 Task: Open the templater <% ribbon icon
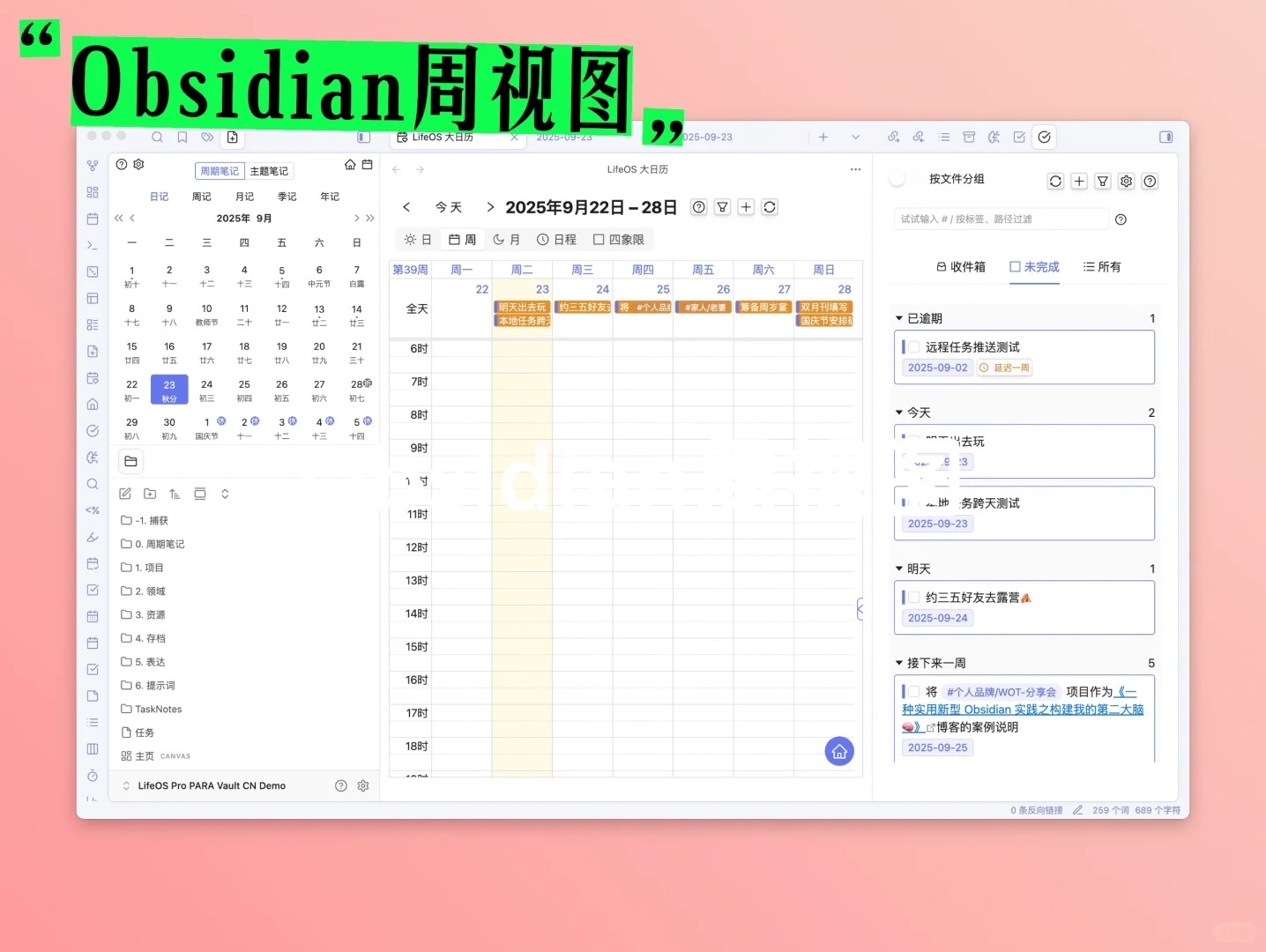93,510
